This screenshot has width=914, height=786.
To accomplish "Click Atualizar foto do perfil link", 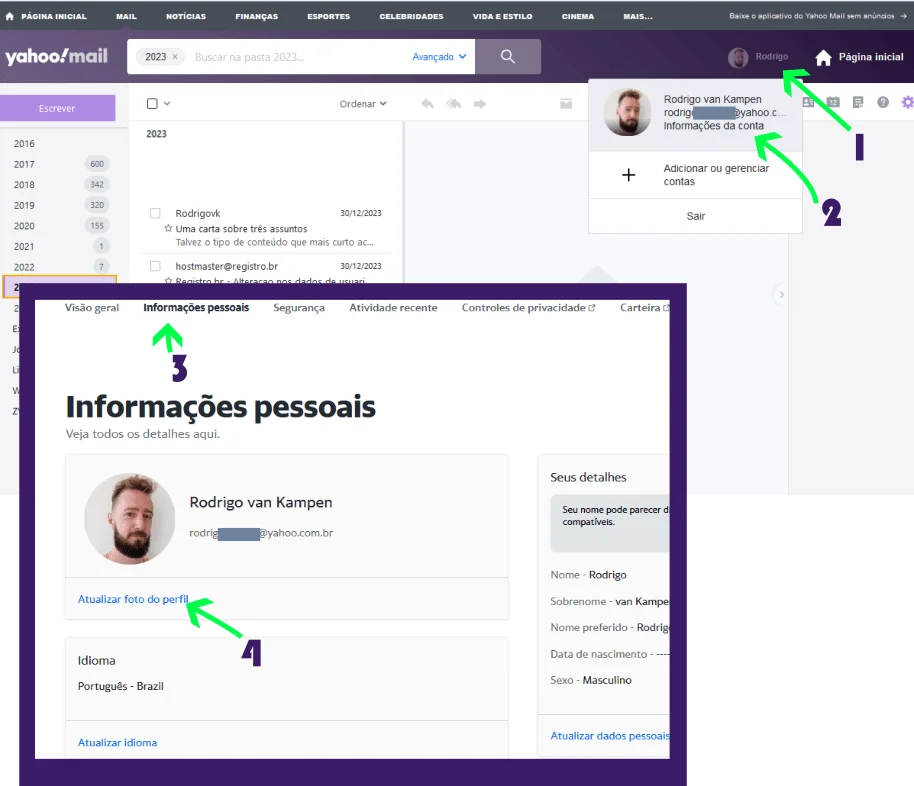I will 133,599.
